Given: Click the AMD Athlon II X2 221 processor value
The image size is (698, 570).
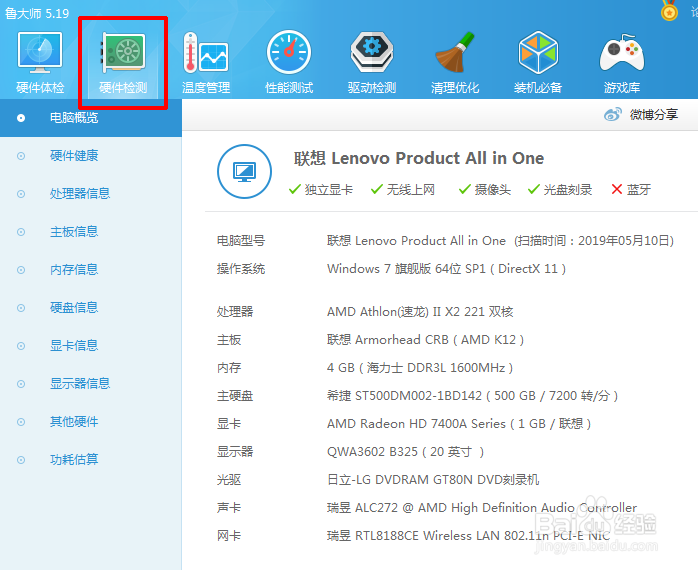Looking at the screenshot, I should pos(420,312).
